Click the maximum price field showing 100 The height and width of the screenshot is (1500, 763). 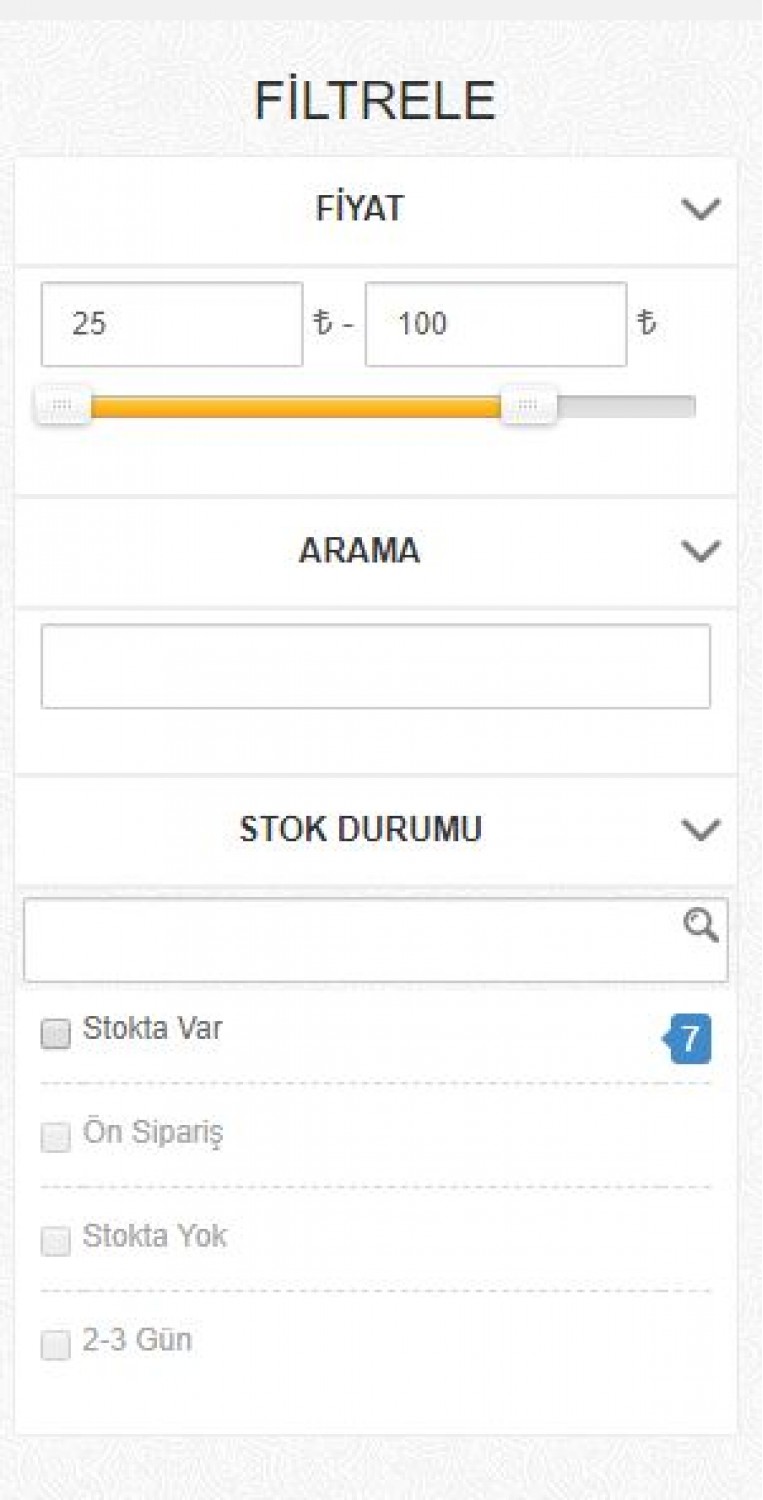point(496,324)
